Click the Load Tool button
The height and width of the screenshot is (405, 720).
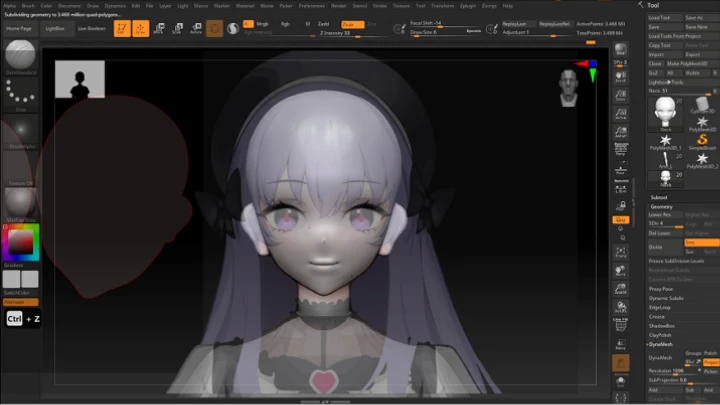point(664,17)
